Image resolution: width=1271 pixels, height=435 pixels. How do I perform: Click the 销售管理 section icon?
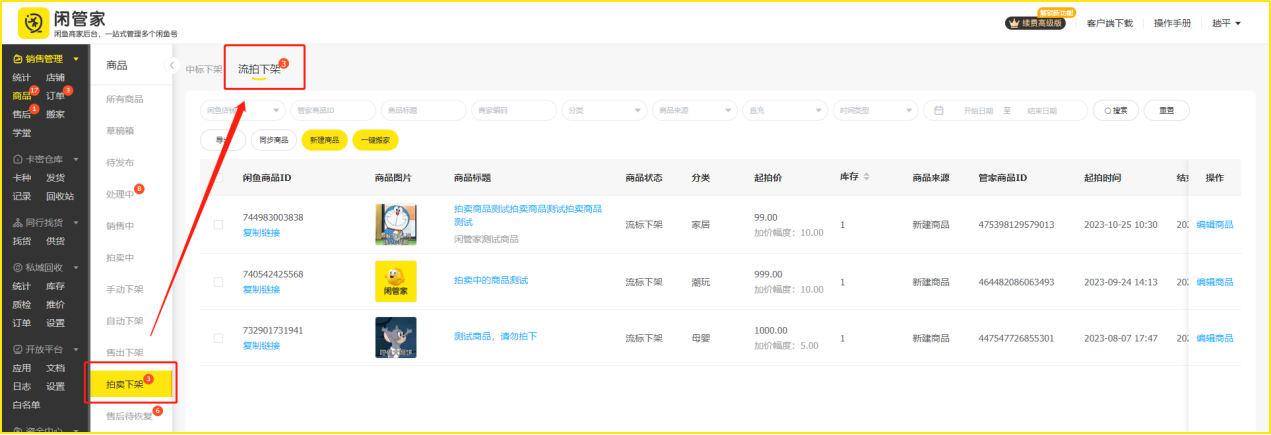pos(17,59)
